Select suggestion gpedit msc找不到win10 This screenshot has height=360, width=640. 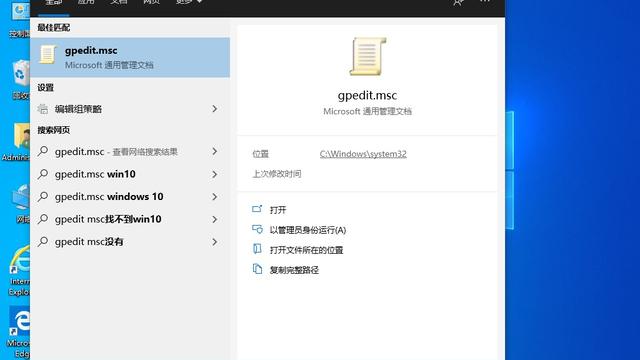(130, 219)
